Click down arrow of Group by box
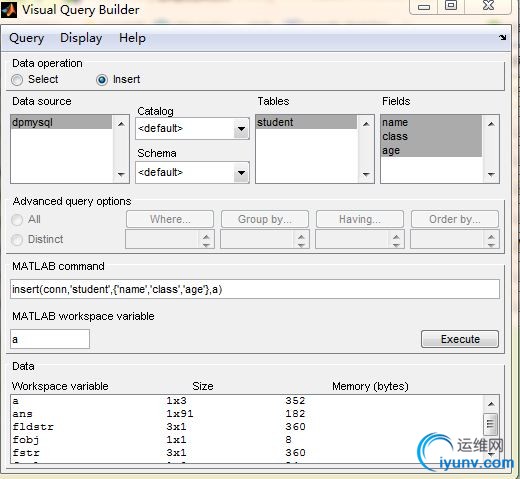 coord(301,245)
